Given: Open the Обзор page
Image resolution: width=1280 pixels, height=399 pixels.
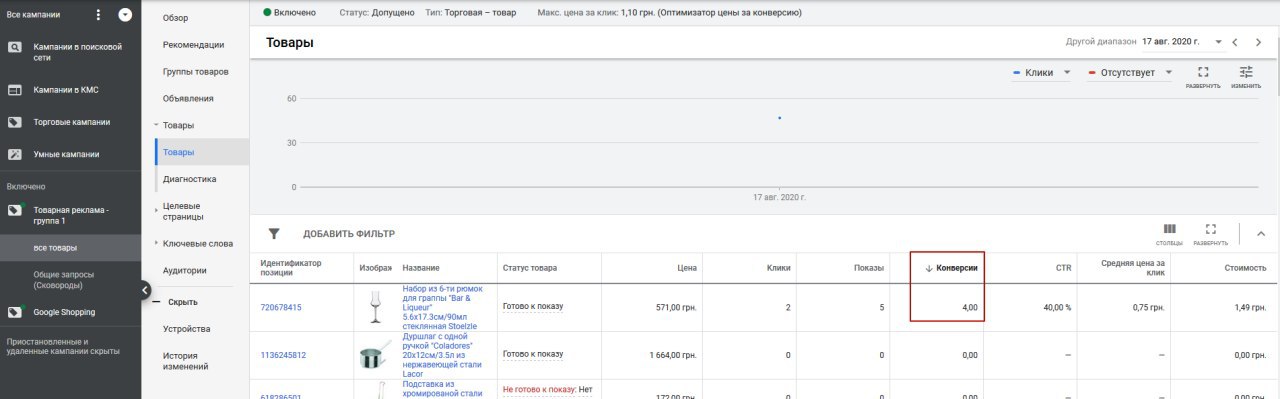Looking at the screenshot, I should (175, 18).
